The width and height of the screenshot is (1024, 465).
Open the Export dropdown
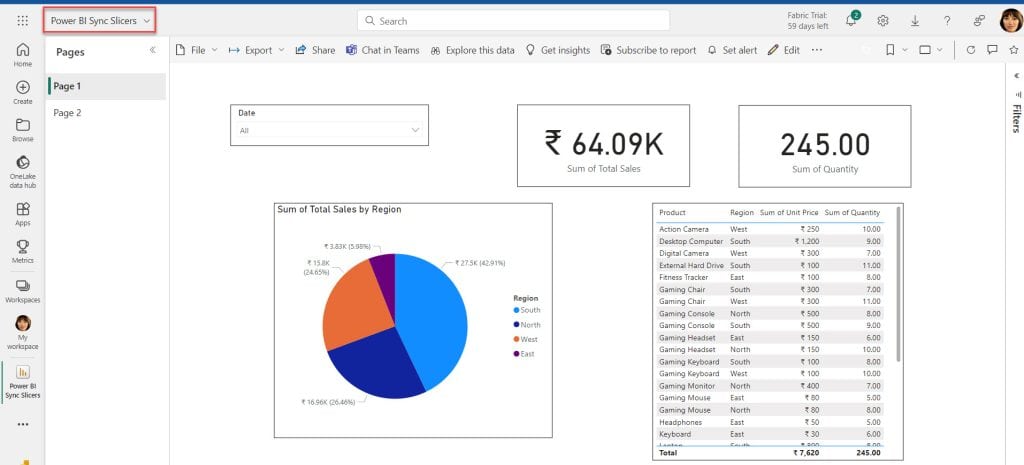[x=257, y=50]
